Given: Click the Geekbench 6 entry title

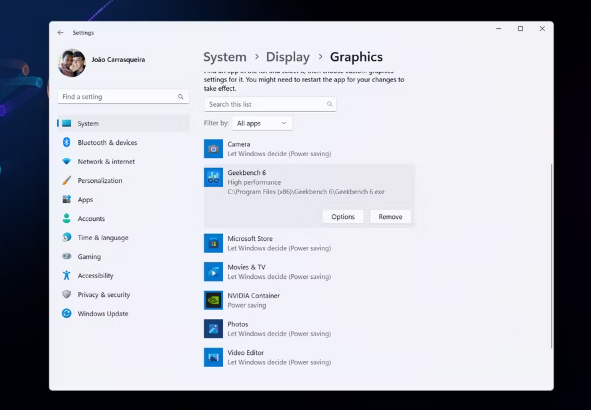Looking at the screenshot, I should [x=247, y=173].
